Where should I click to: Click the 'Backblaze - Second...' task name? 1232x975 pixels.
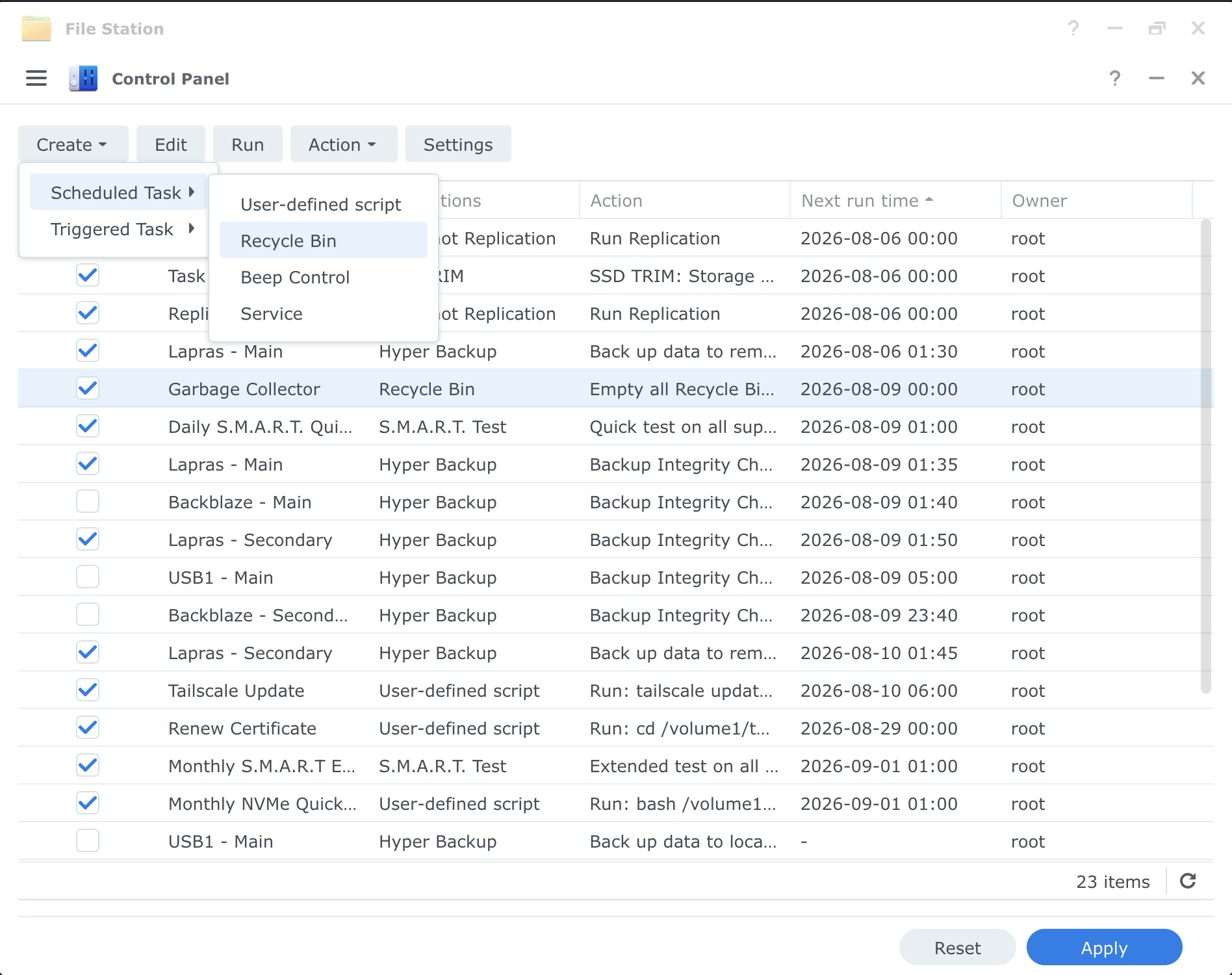pos(258,615)
